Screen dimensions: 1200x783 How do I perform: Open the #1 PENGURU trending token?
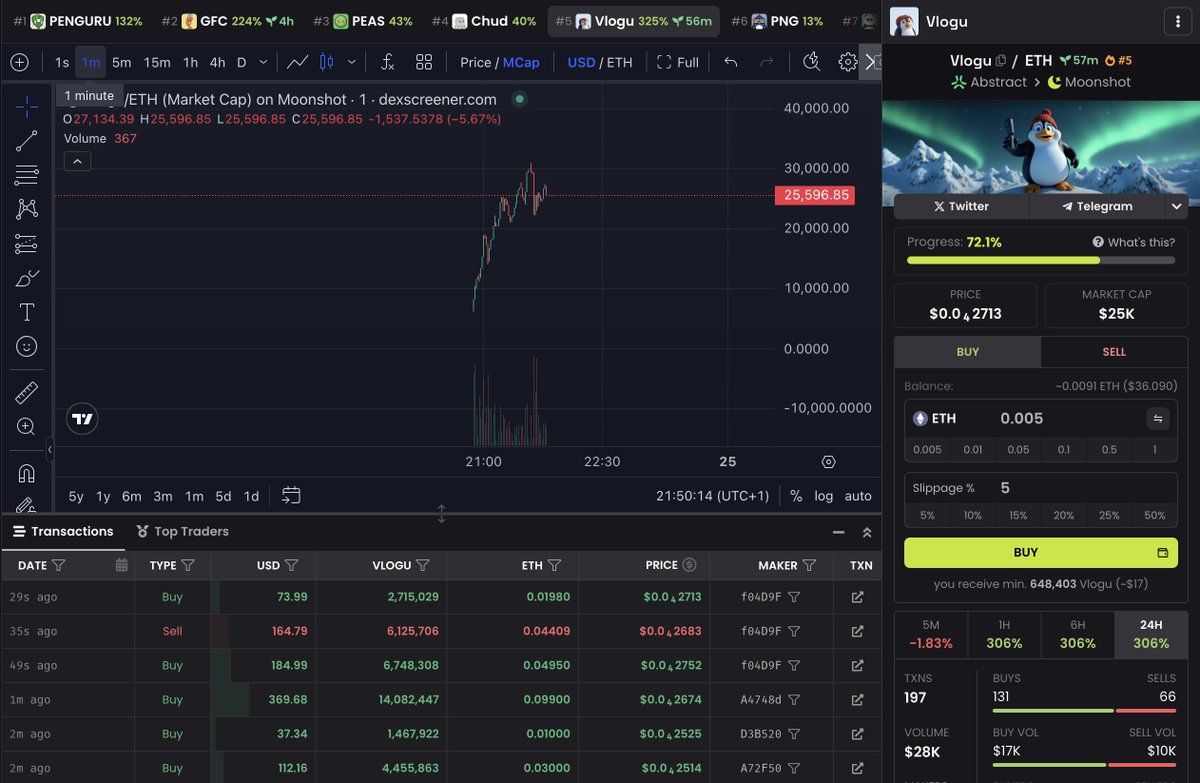coord(78,21)
